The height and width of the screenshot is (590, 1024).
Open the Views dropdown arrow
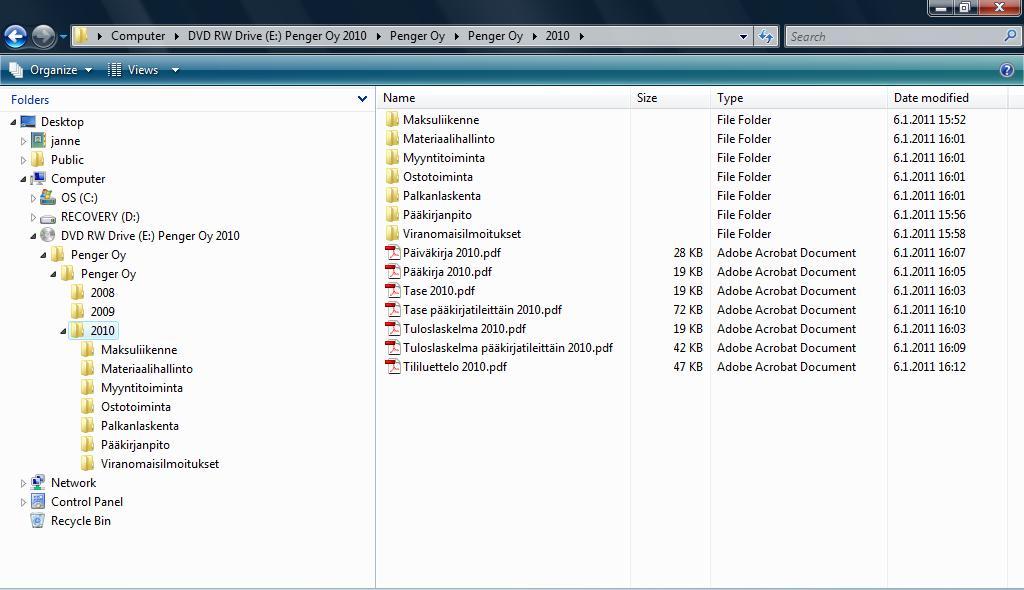pyautogui.click(x=175, y=70)
